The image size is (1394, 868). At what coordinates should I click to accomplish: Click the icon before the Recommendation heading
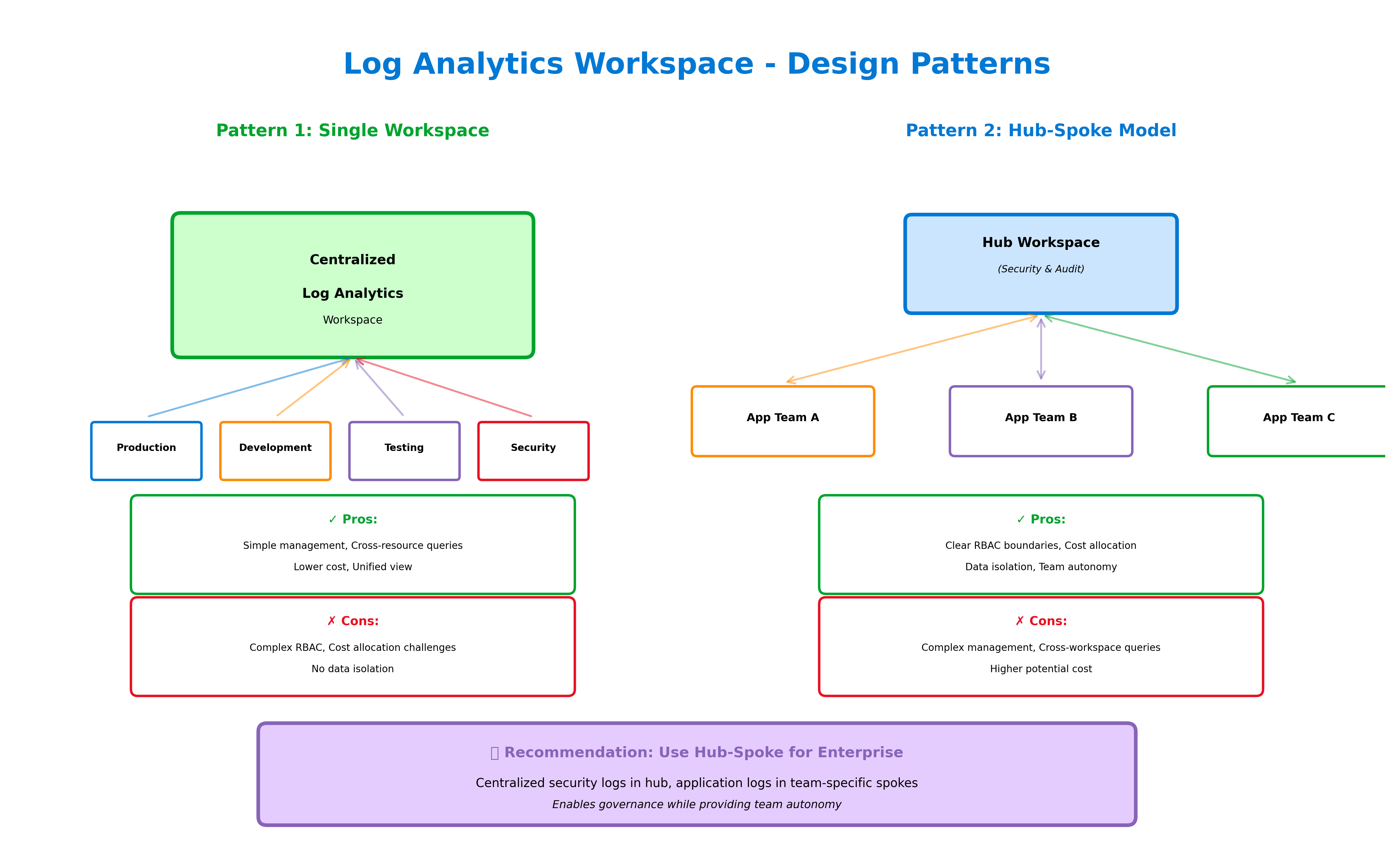(x=494, y=753)
